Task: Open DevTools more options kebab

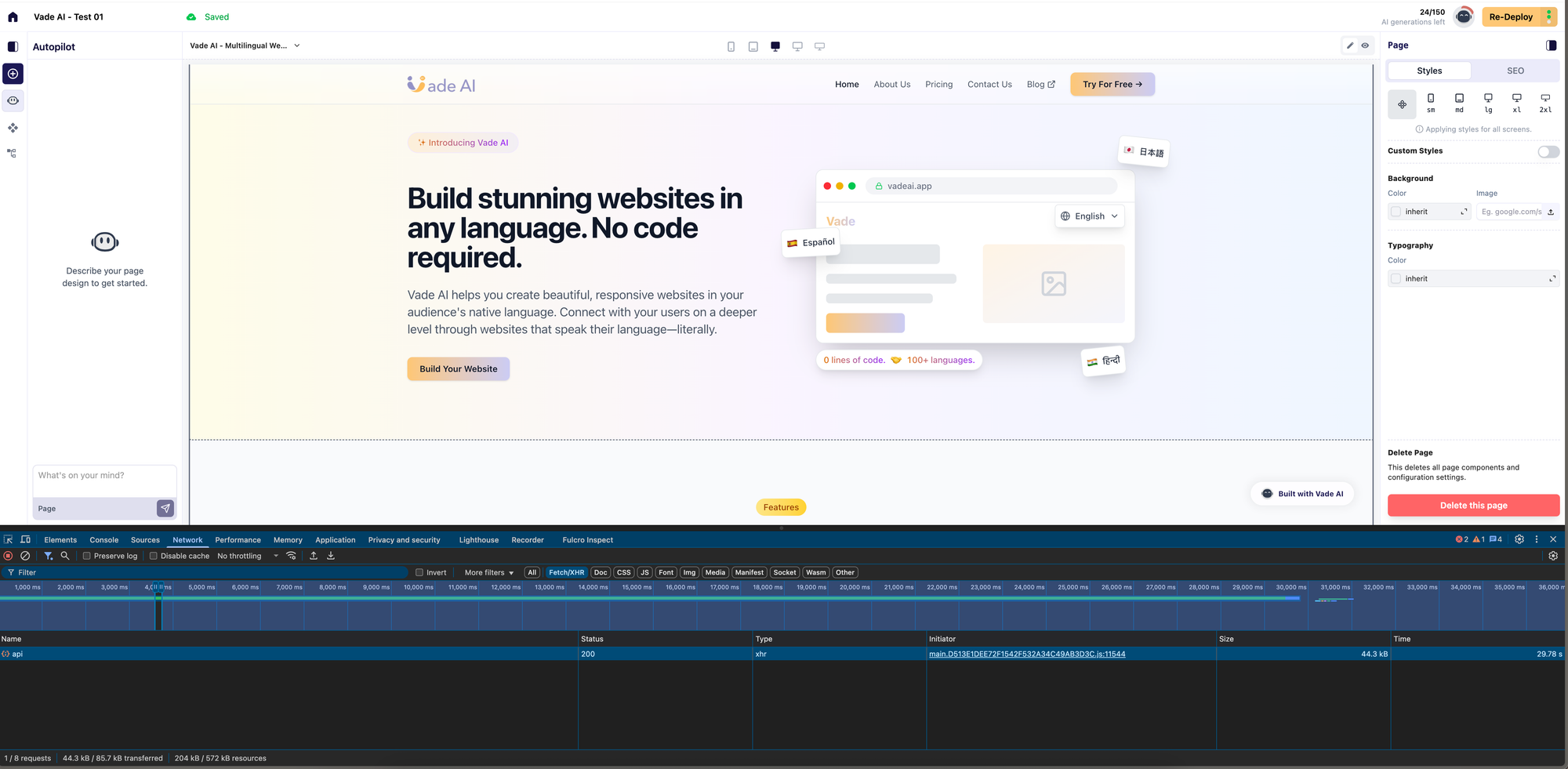Action: (x=1536, y=539)
